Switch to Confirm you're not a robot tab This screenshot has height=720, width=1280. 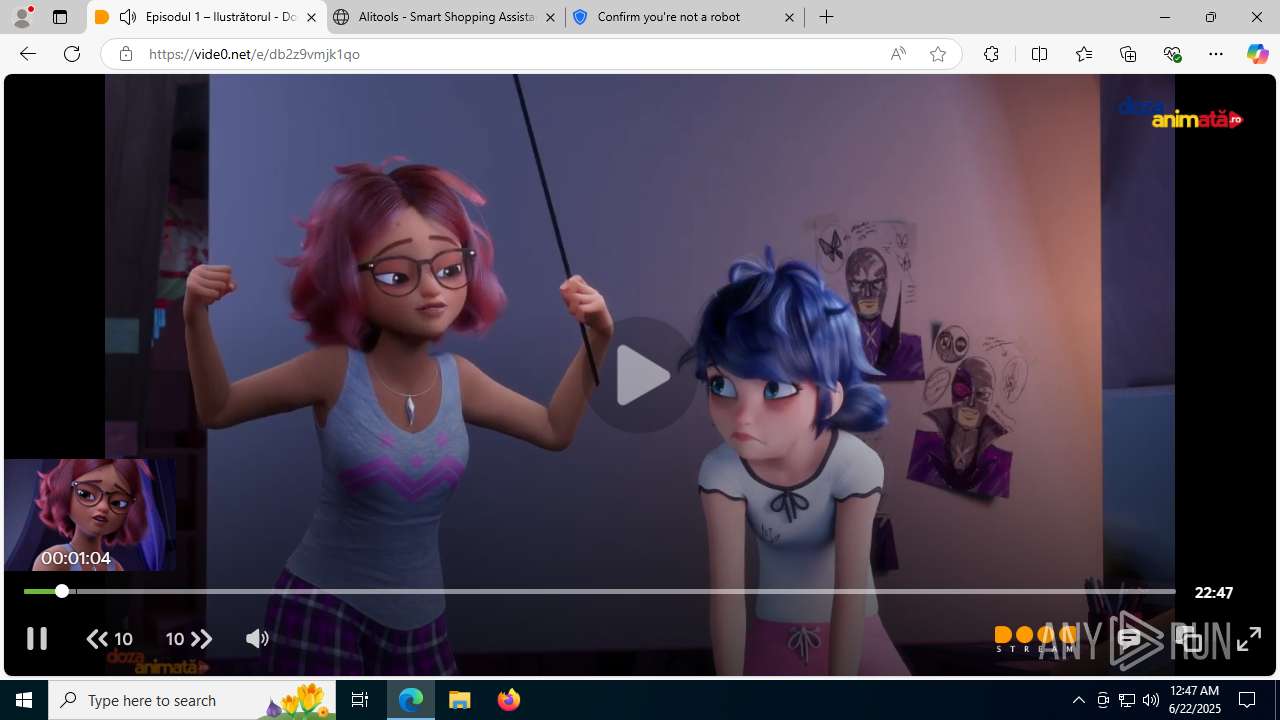(x=684, y=17)
